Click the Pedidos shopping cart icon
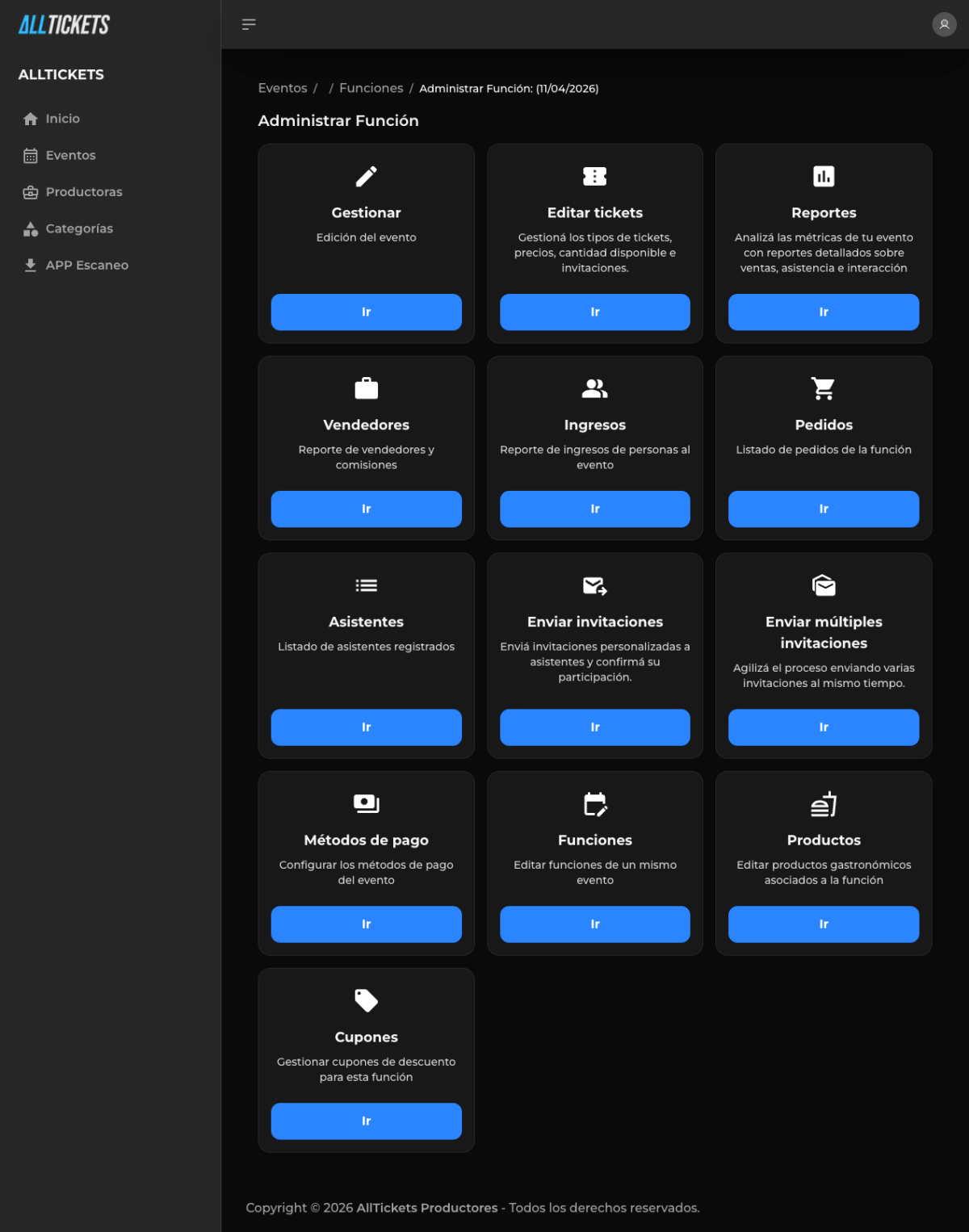Viewport: 969px width, 1232px height. coord(823,388)
